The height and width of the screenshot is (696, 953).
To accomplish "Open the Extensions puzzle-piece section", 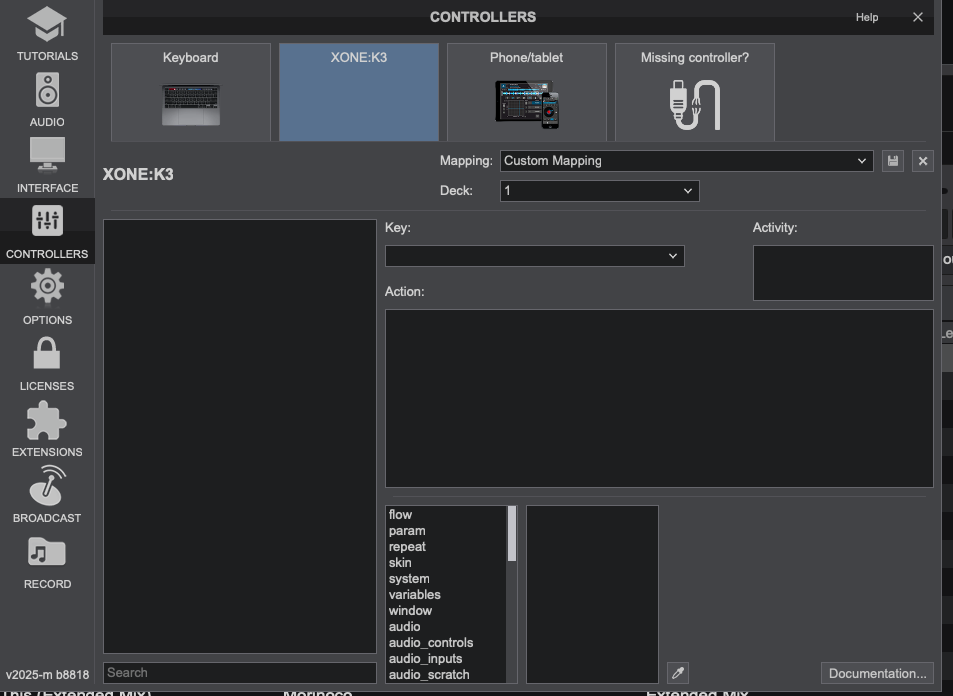I will point(47,430).
